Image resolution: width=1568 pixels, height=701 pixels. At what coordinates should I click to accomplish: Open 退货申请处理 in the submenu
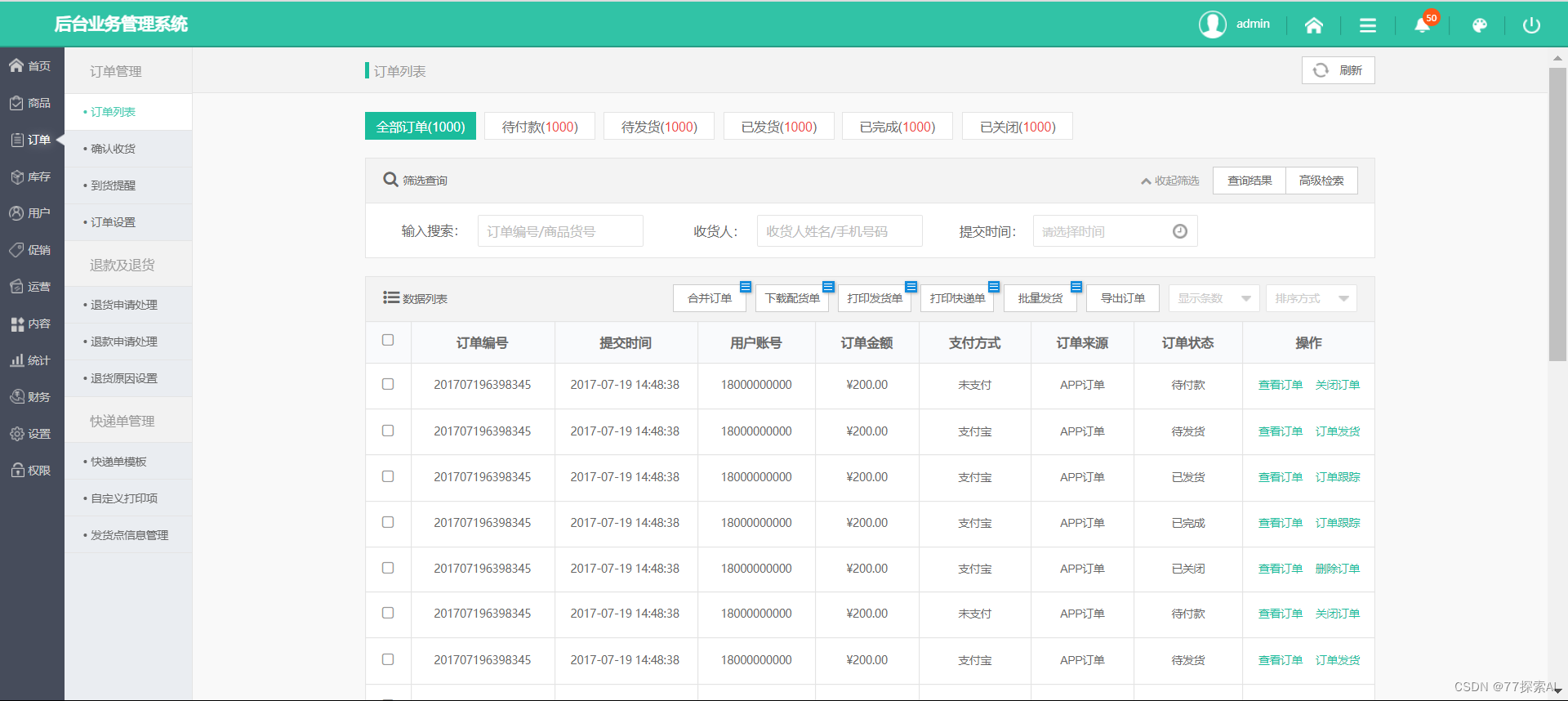coord(128,305)
